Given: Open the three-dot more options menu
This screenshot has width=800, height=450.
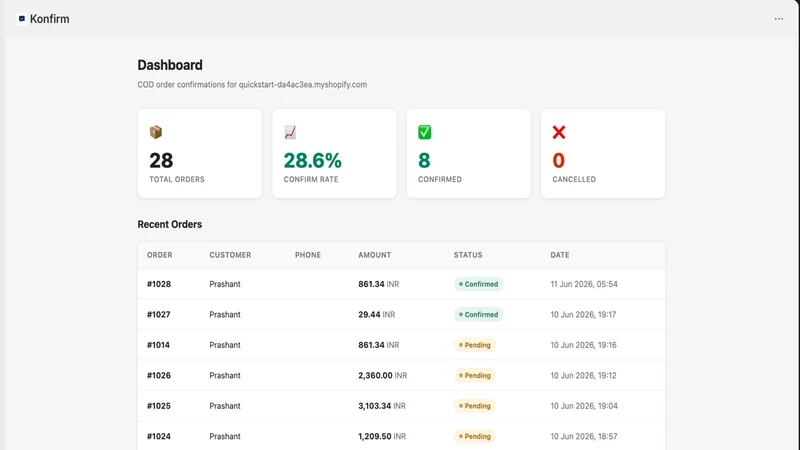Looking at the screenshot, I should coord(779,19).
